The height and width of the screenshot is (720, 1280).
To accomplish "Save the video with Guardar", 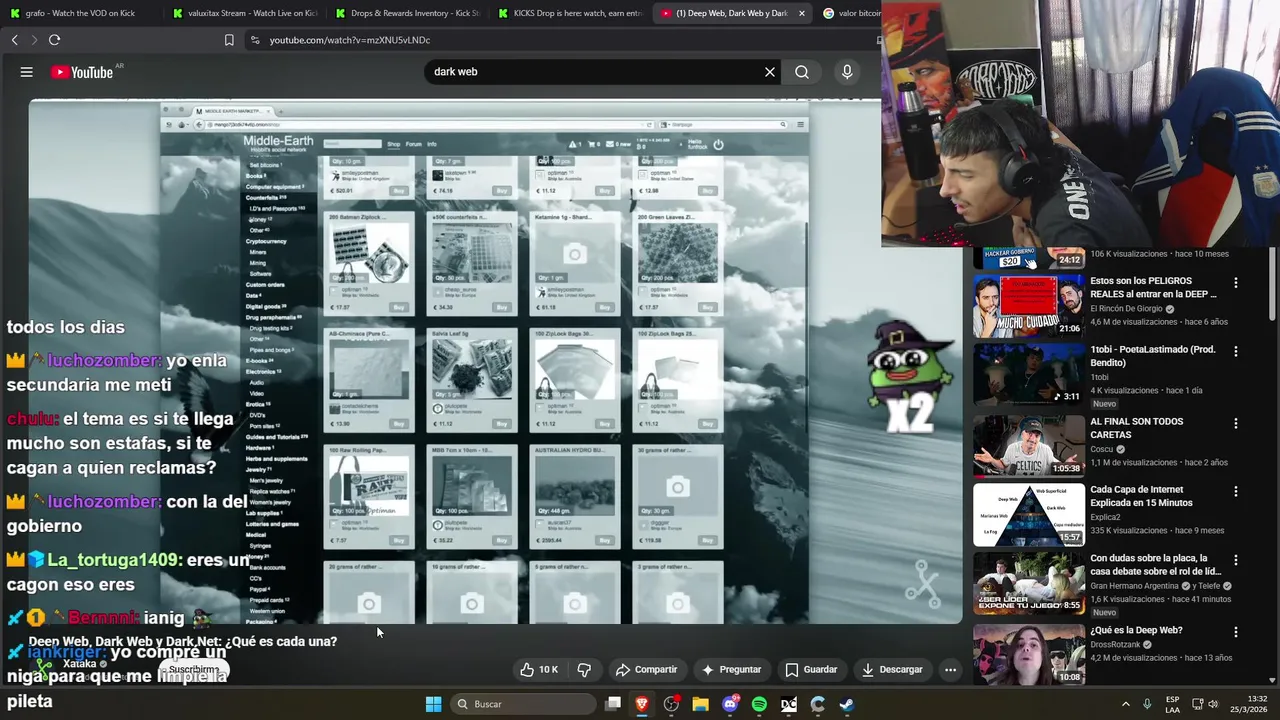I will pos(811,670).
